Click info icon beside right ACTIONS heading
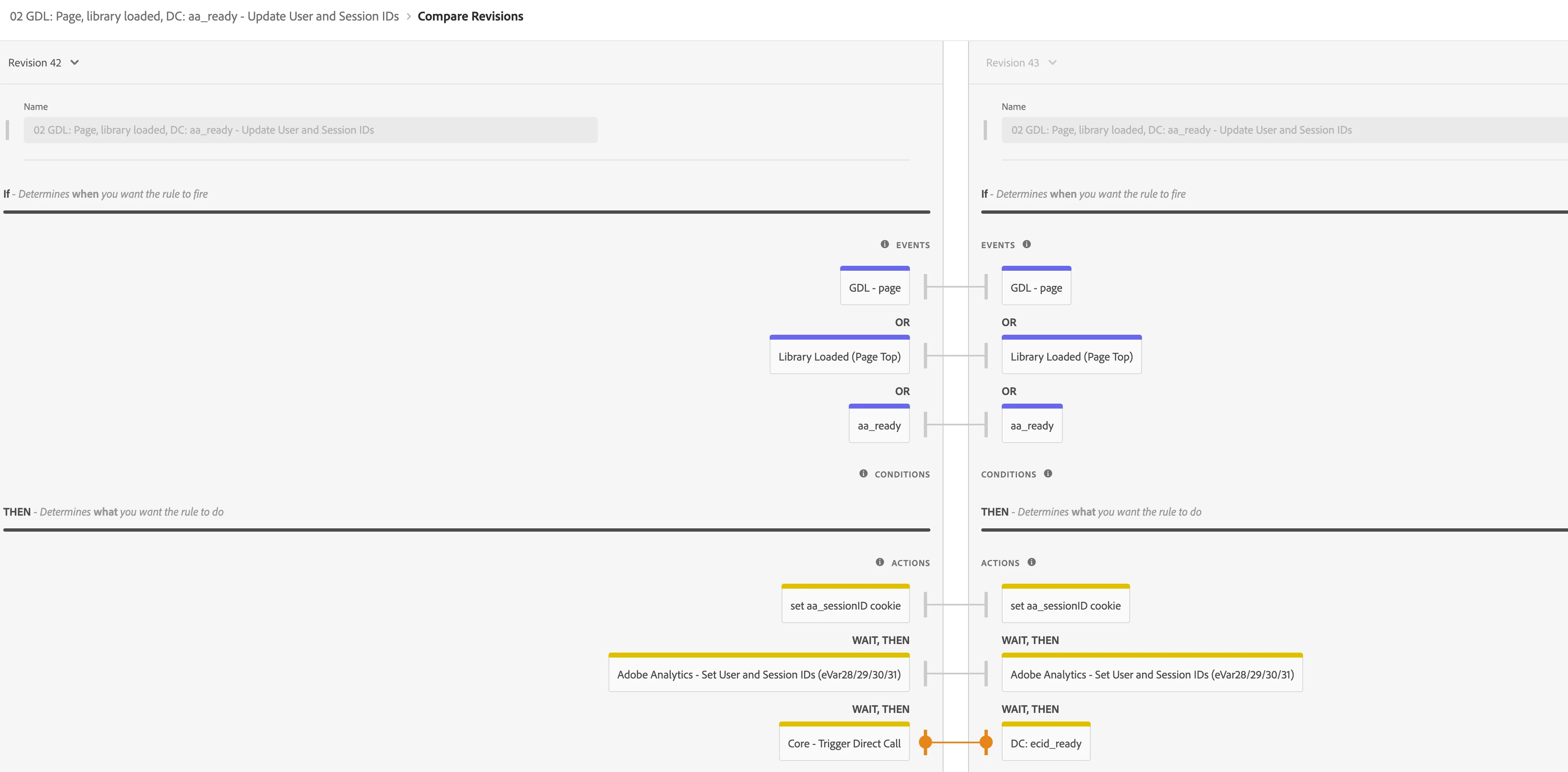1568x772 pixels. 1032,562
